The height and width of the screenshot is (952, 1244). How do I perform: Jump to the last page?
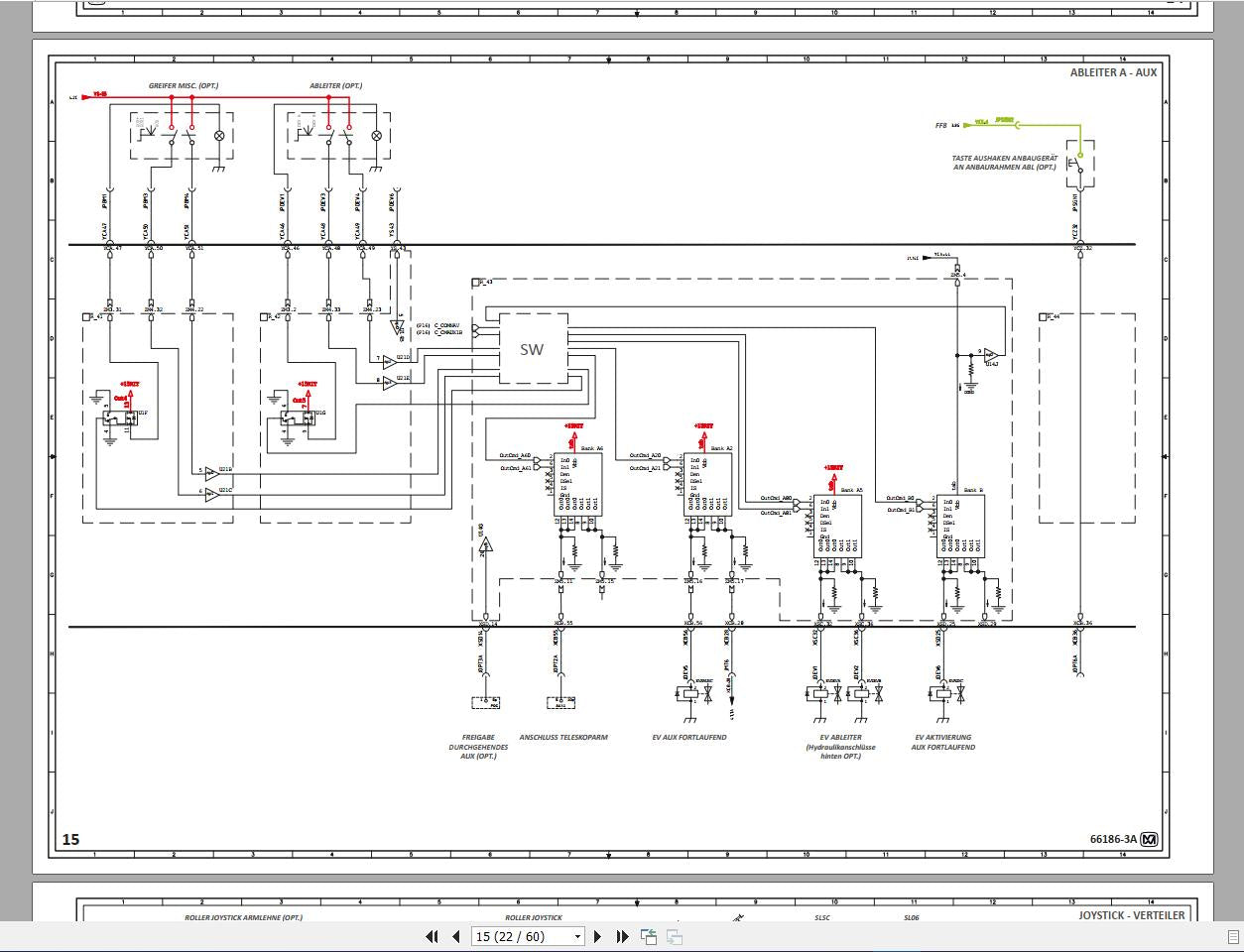622,936
